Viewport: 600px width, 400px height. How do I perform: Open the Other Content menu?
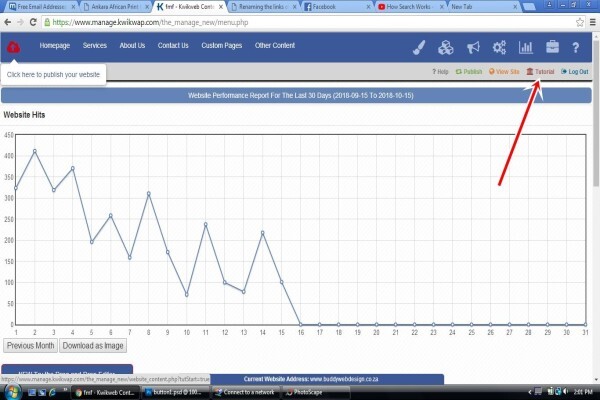coord(275,46)
